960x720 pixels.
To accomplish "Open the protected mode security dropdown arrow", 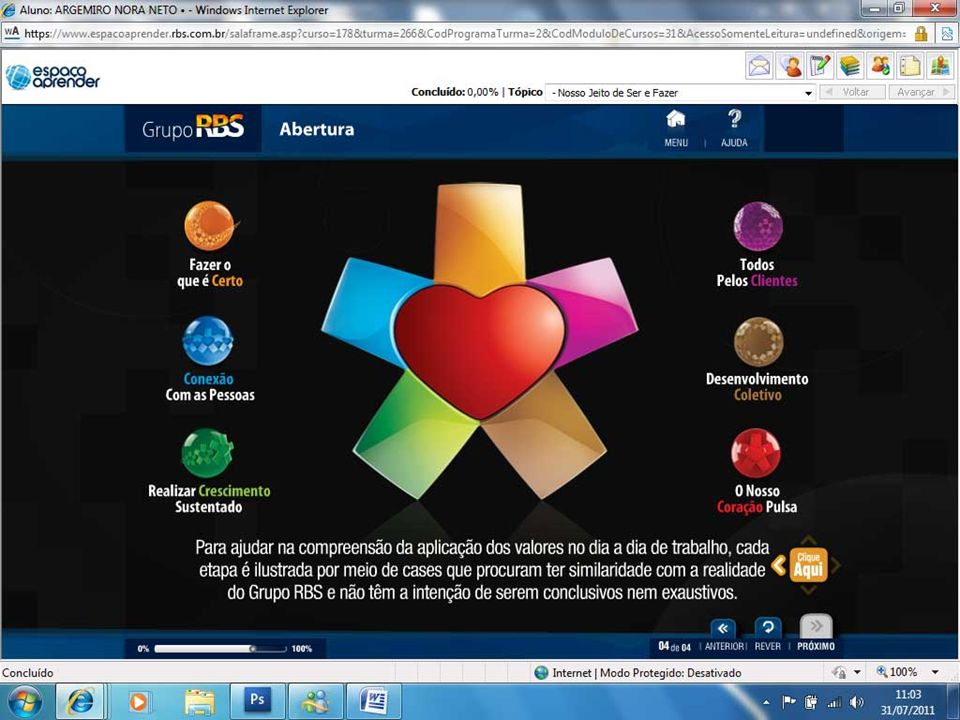I will [858, 672].
